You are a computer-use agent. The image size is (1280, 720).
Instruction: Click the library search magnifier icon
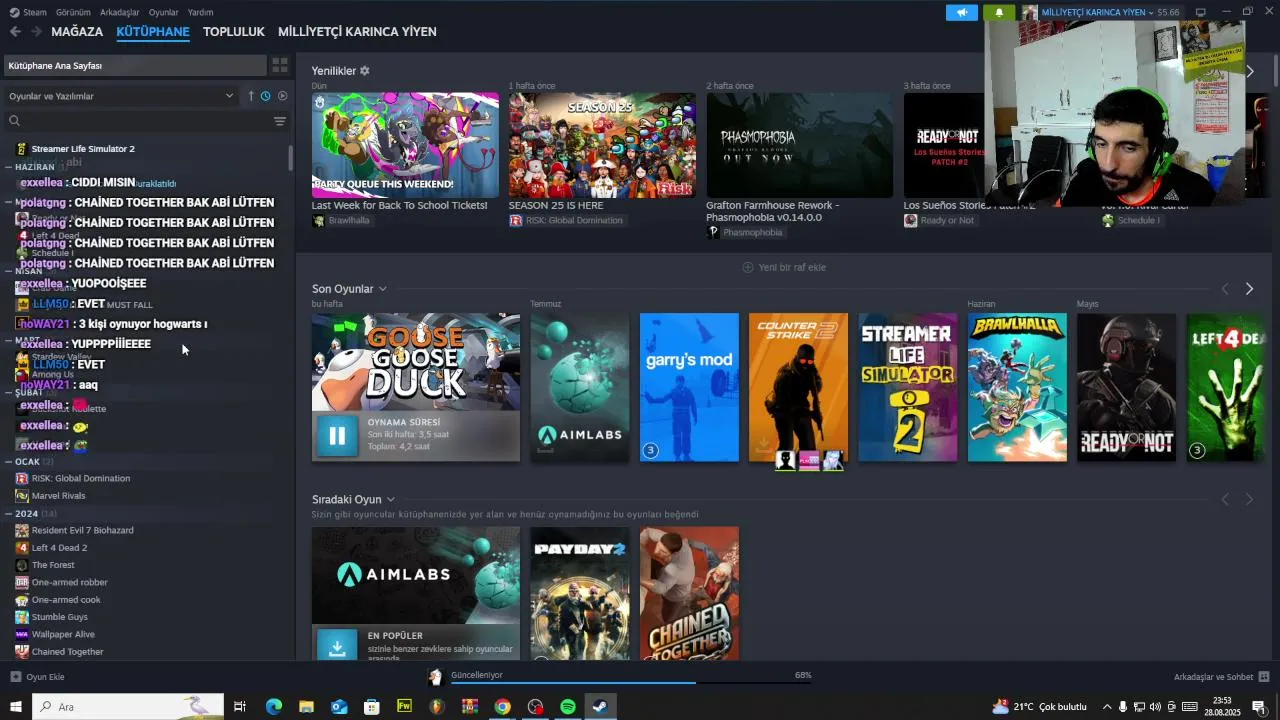click(14, 121)
